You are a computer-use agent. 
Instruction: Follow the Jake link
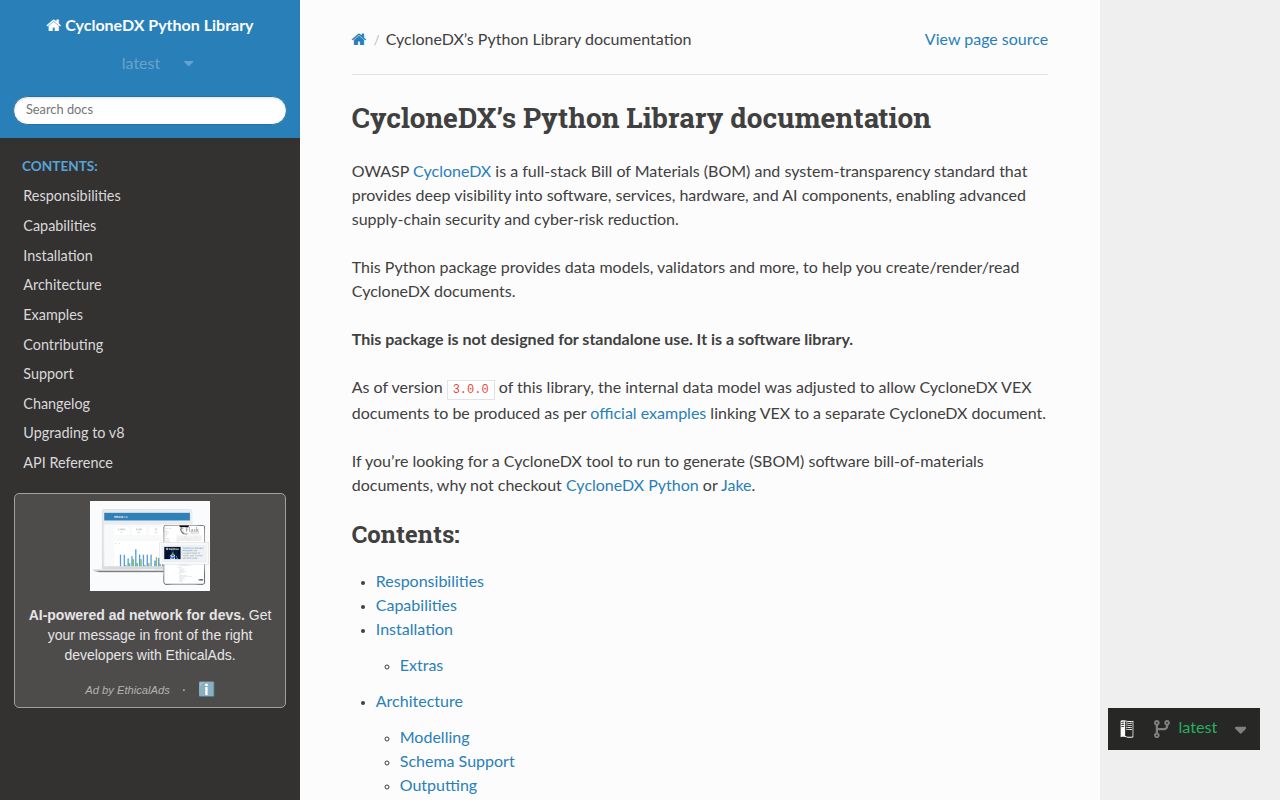736,486
